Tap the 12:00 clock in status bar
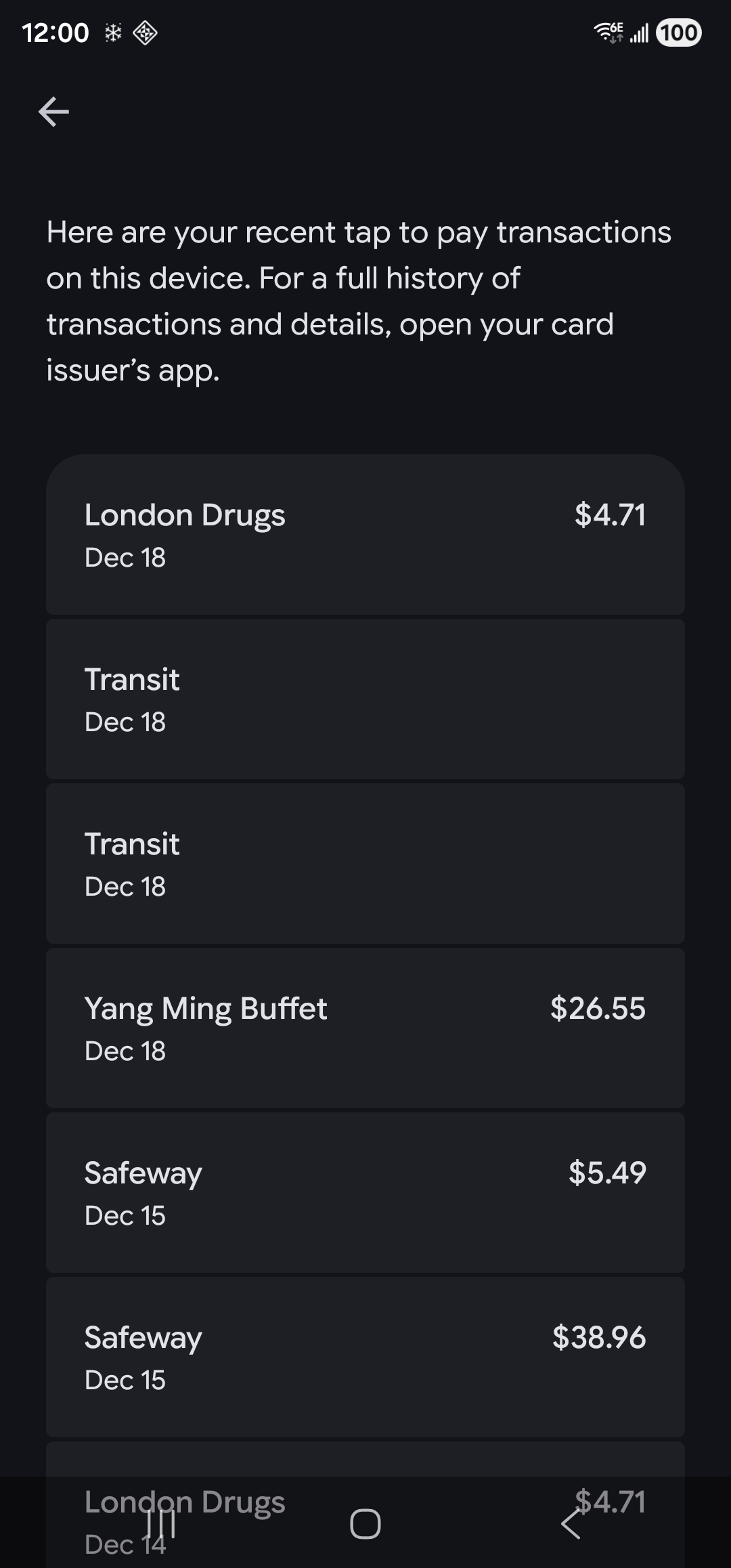Screen dimensions: 731x1568 tap(56, 32)
